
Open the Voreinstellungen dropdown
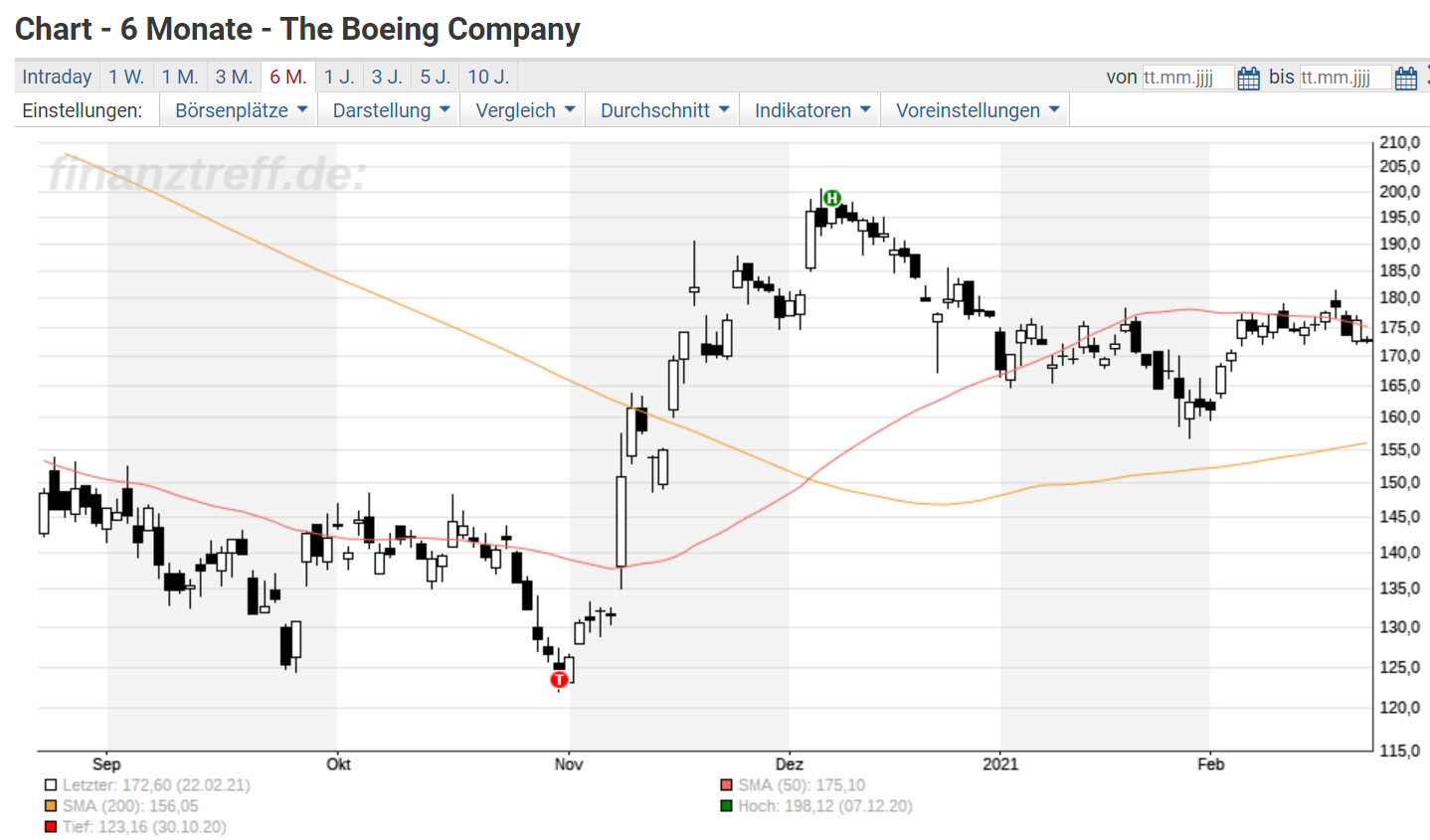978,110
